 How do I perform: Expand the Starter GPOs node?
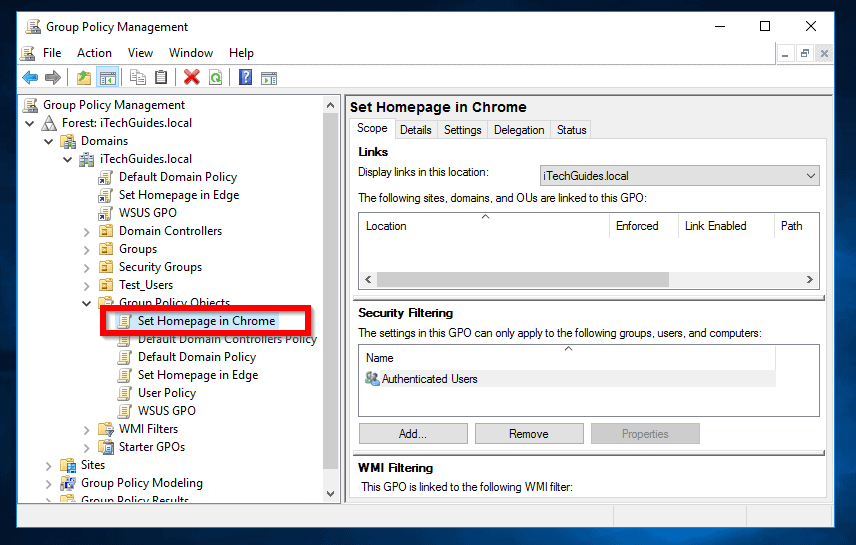(86, 448)
